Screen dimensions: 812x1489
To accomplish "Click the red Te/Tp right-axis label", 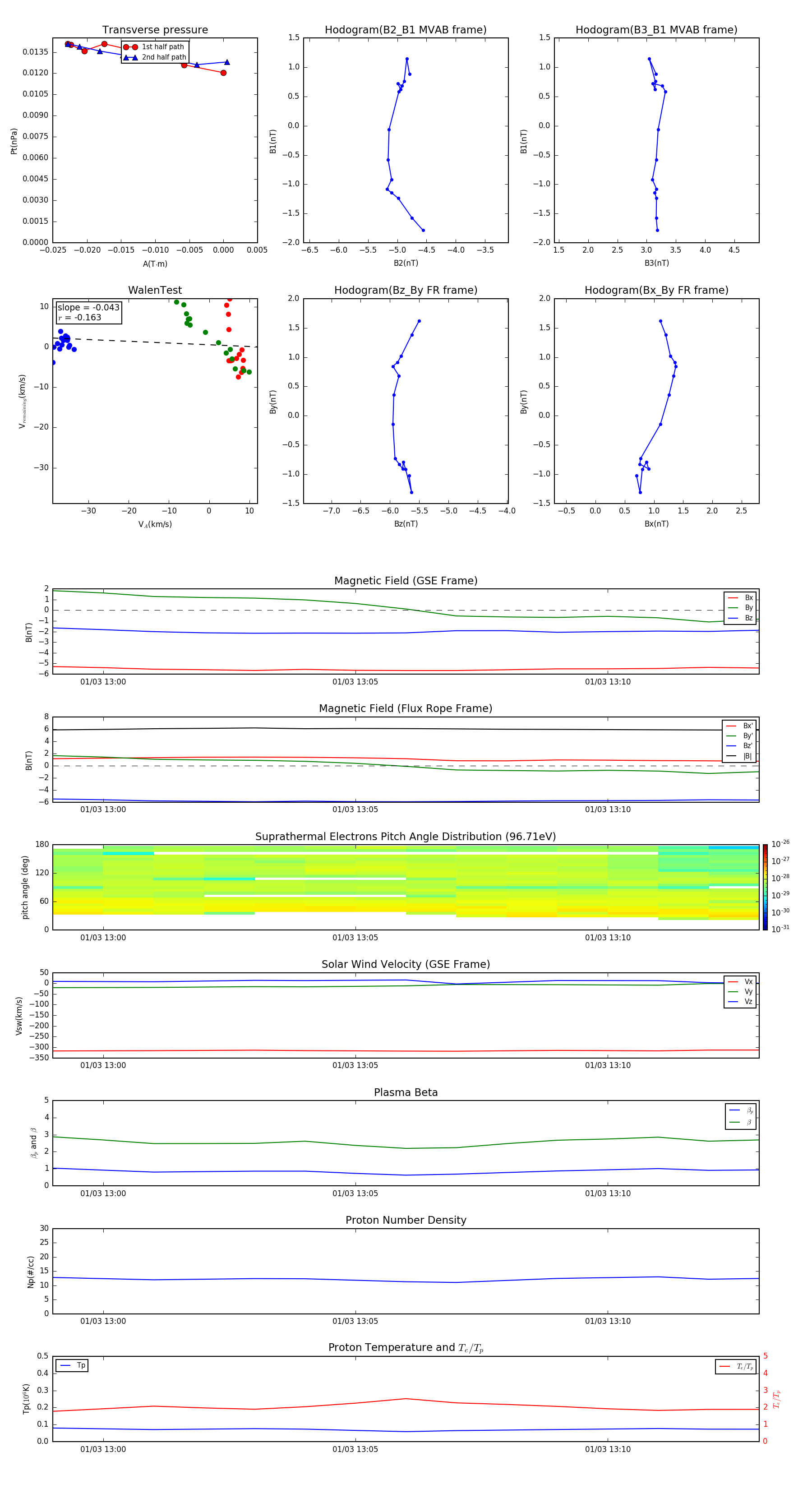I will (777, 1399).
